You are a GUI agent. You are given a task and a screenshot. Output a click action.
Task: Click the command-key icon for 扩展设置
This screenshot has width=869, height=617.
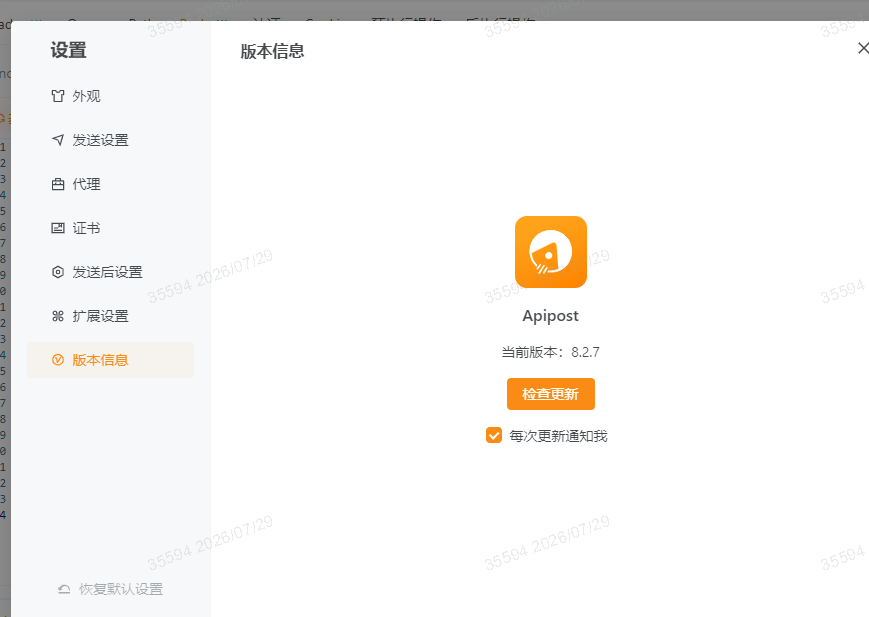(58, 316)
